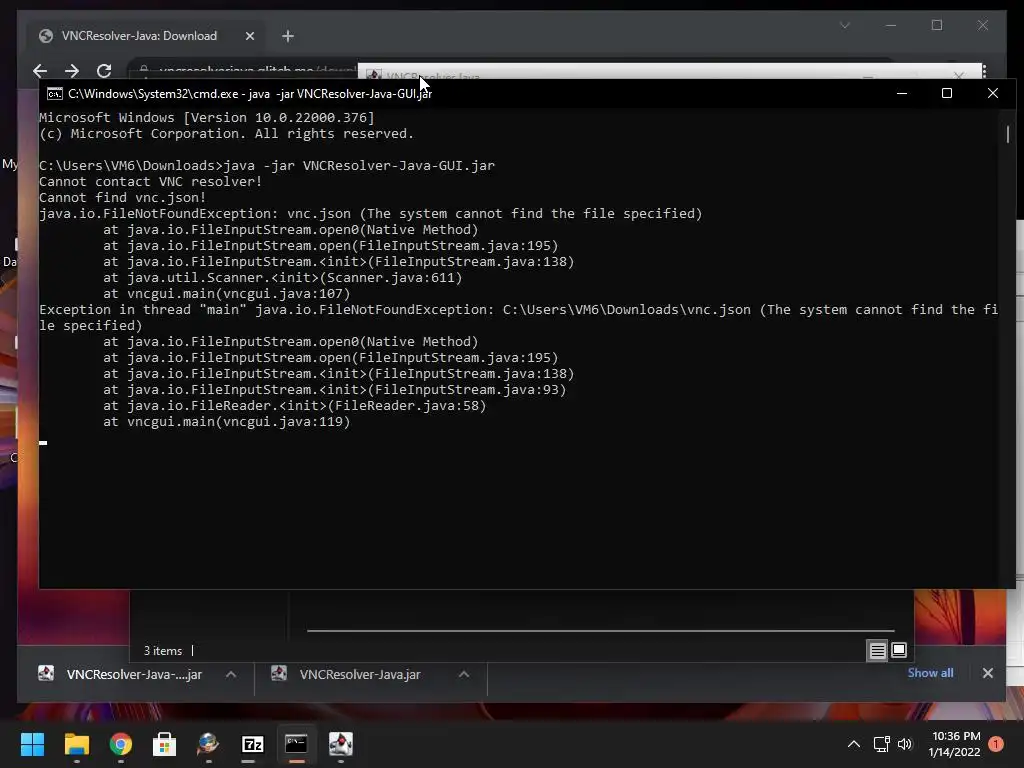Maximize the Chrome window

(x=937, y=25)
